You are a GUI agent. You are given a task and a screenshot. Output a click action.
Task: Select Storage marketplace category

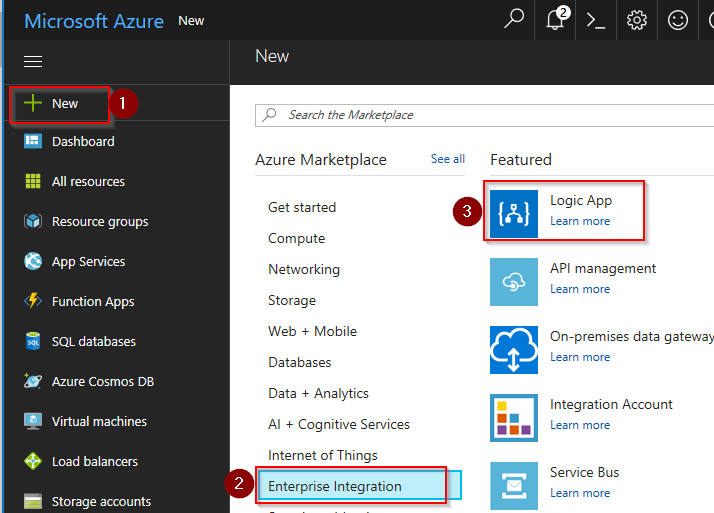click(292, 300)
